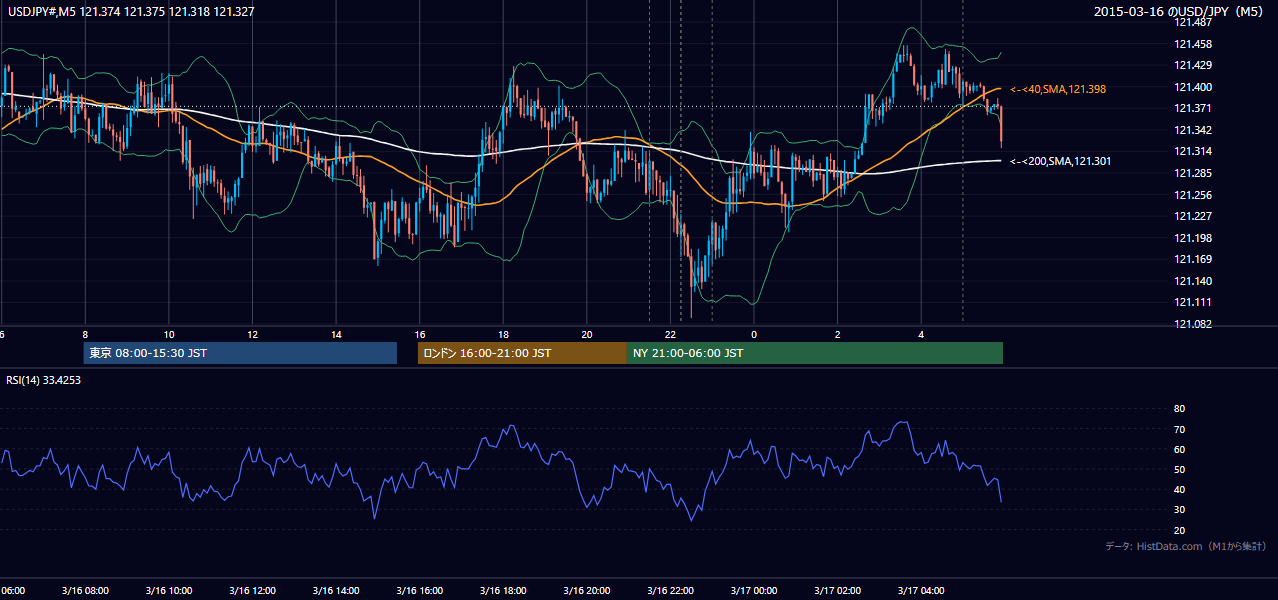Click the hour 12 tick under the price chart
The height and width of the screenshot is (600, 1278).
252,334
